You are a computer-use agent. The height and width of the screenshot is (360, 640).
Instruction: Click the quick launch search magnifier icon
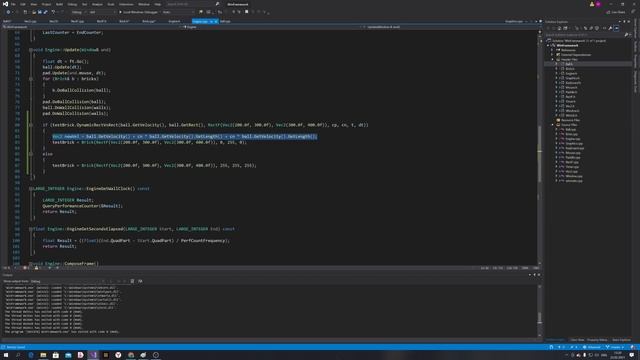tap(217, 4)
